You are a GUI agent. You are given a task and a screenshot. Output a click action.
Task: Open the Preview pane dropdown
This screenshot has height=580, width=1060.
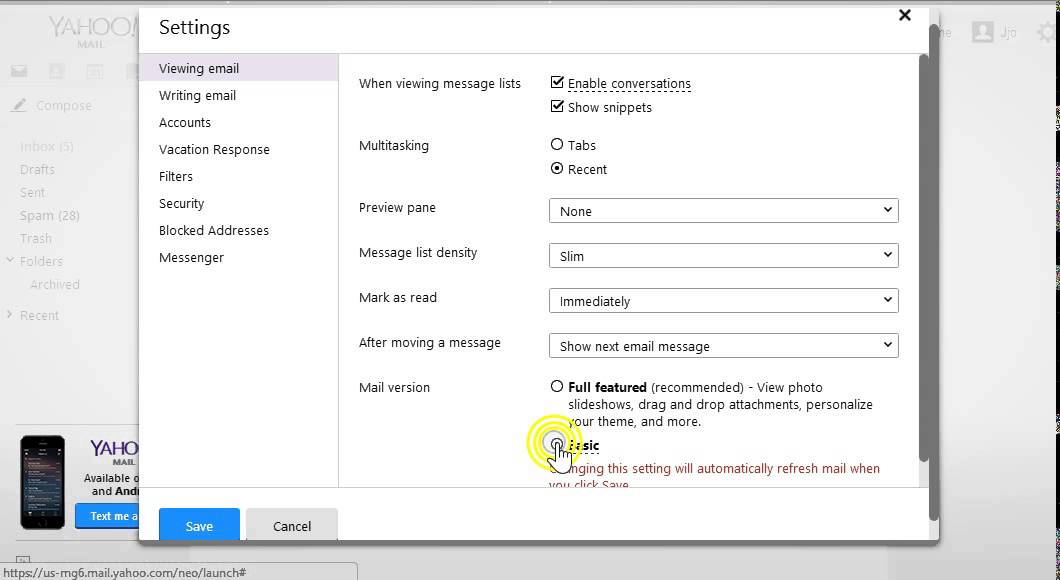[x=723, y=211]
